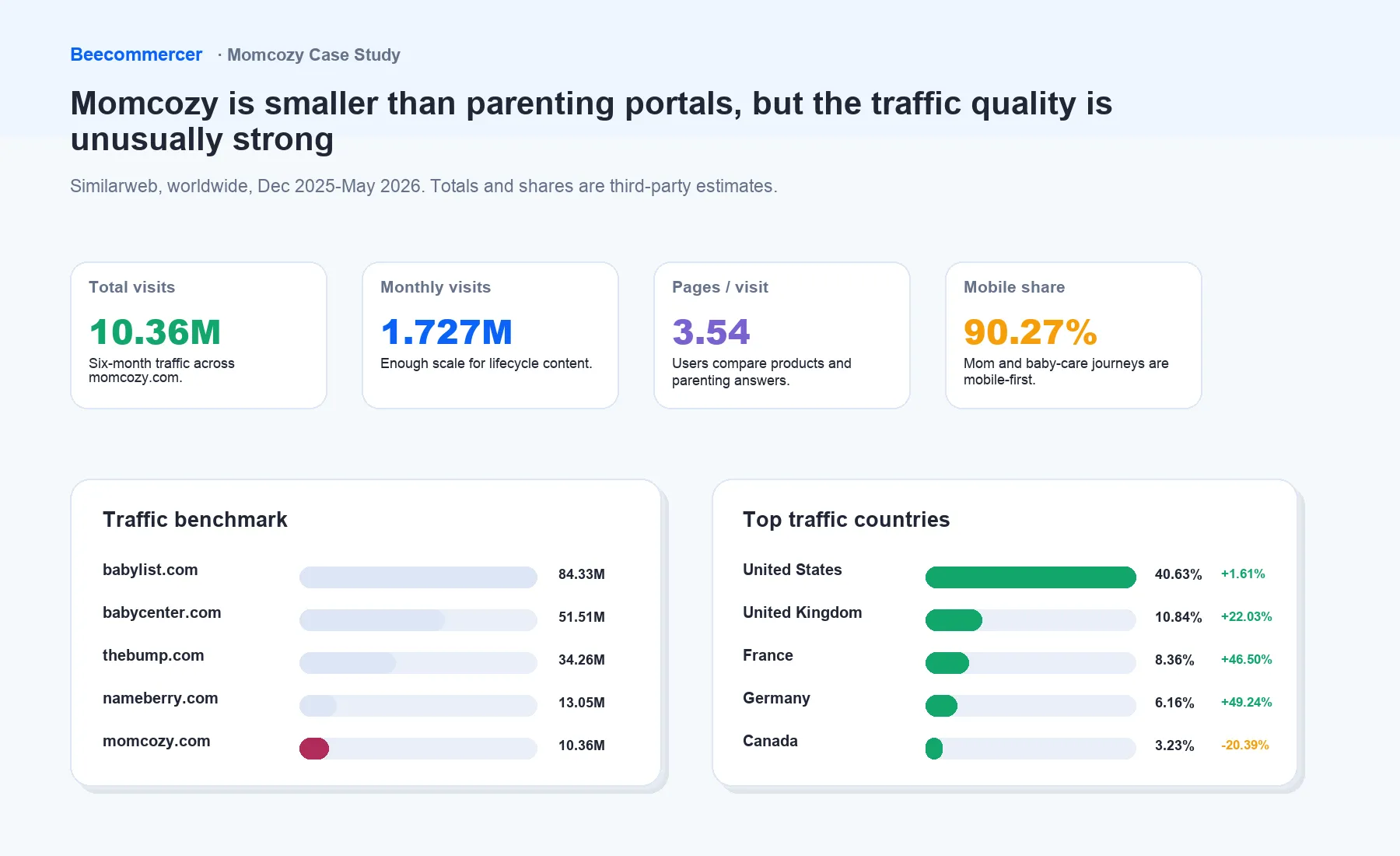Click the momcozy.com red traffic bar
The width and height of the screenshot is (1400, 856).
314,749
